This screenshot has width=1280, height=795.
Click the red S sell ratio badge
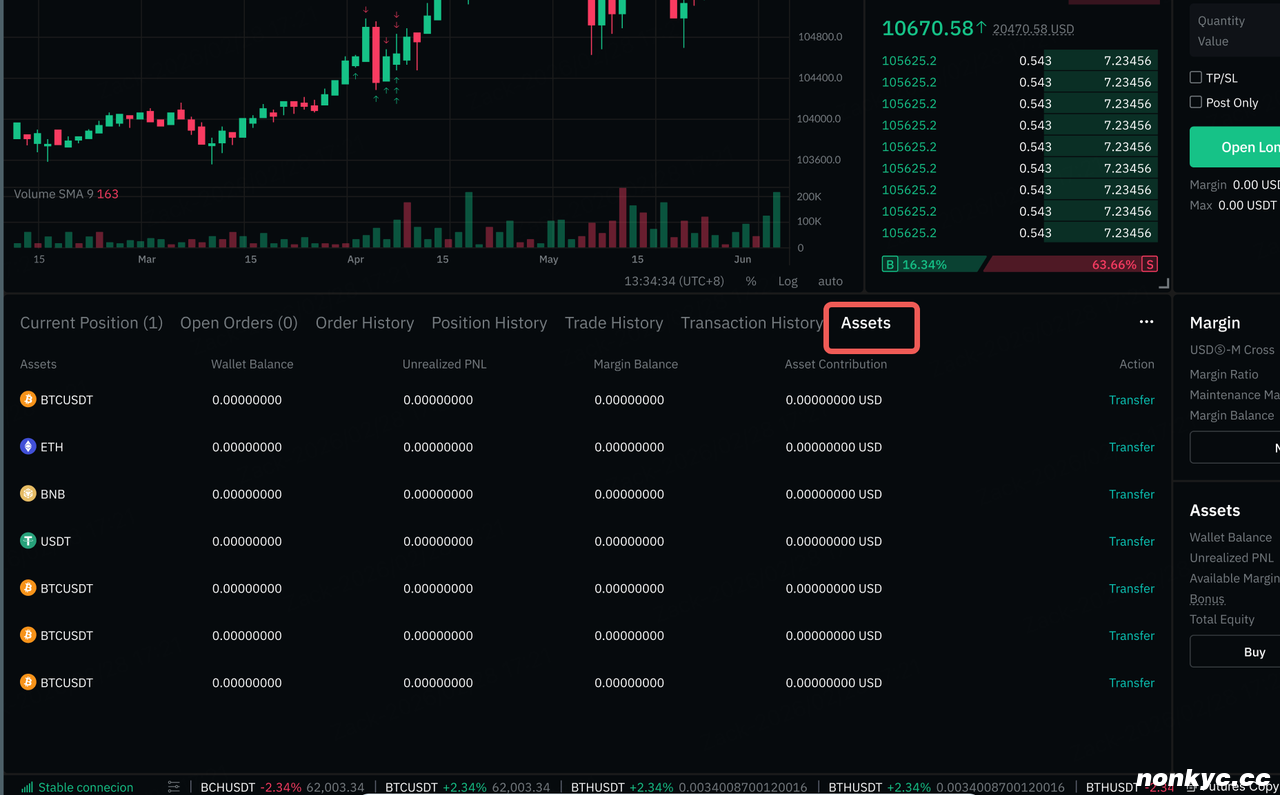pos(1149,264)
